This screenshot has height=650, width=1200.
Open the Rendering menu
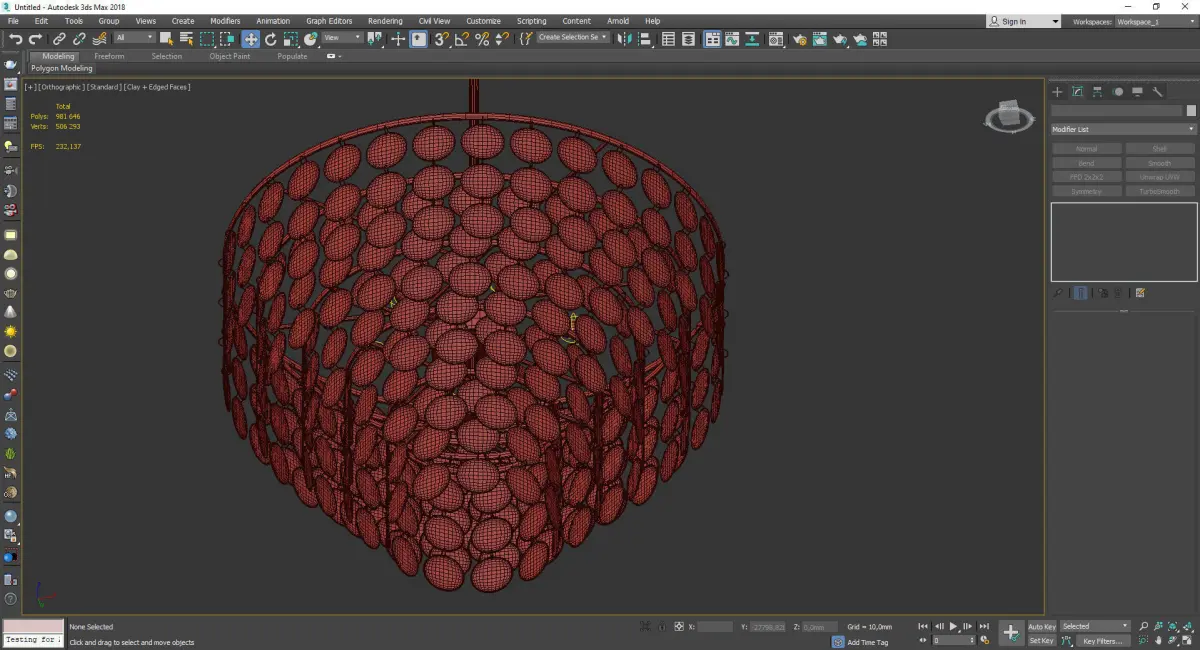(385, 21)
